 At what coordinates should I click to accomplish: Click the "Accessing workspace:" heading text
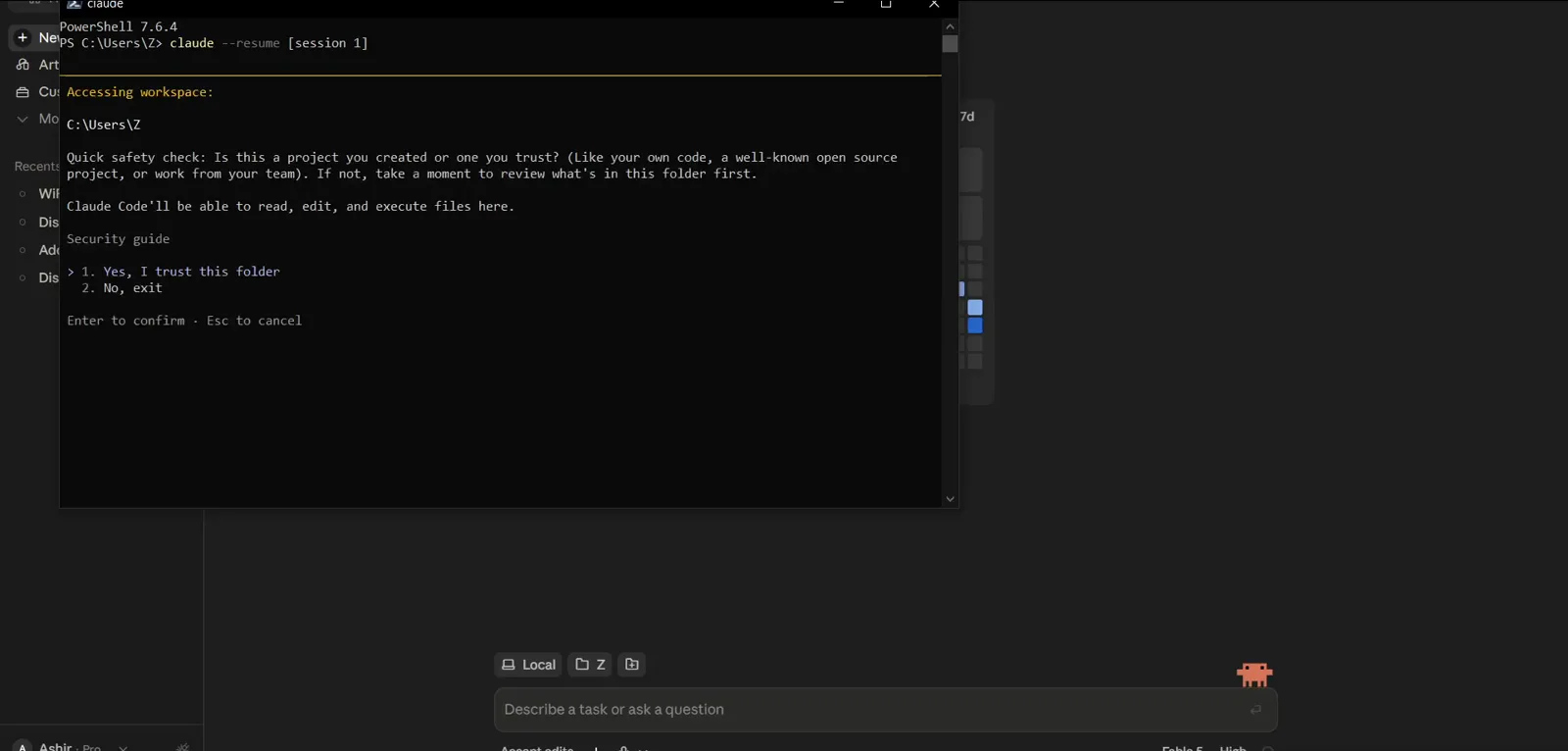[140, 92]
